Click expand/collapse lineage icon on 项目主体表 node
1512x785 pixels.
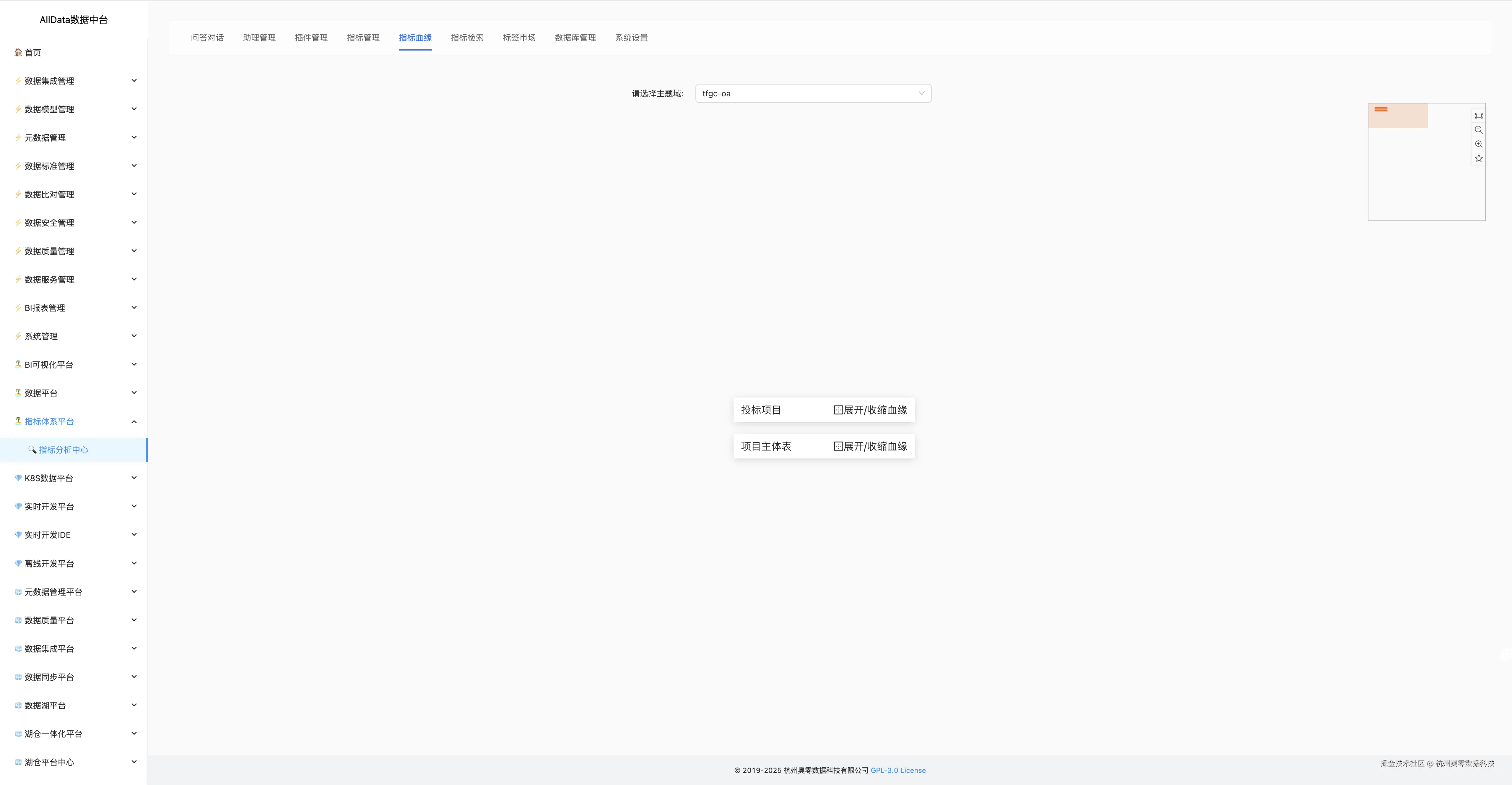838,447
